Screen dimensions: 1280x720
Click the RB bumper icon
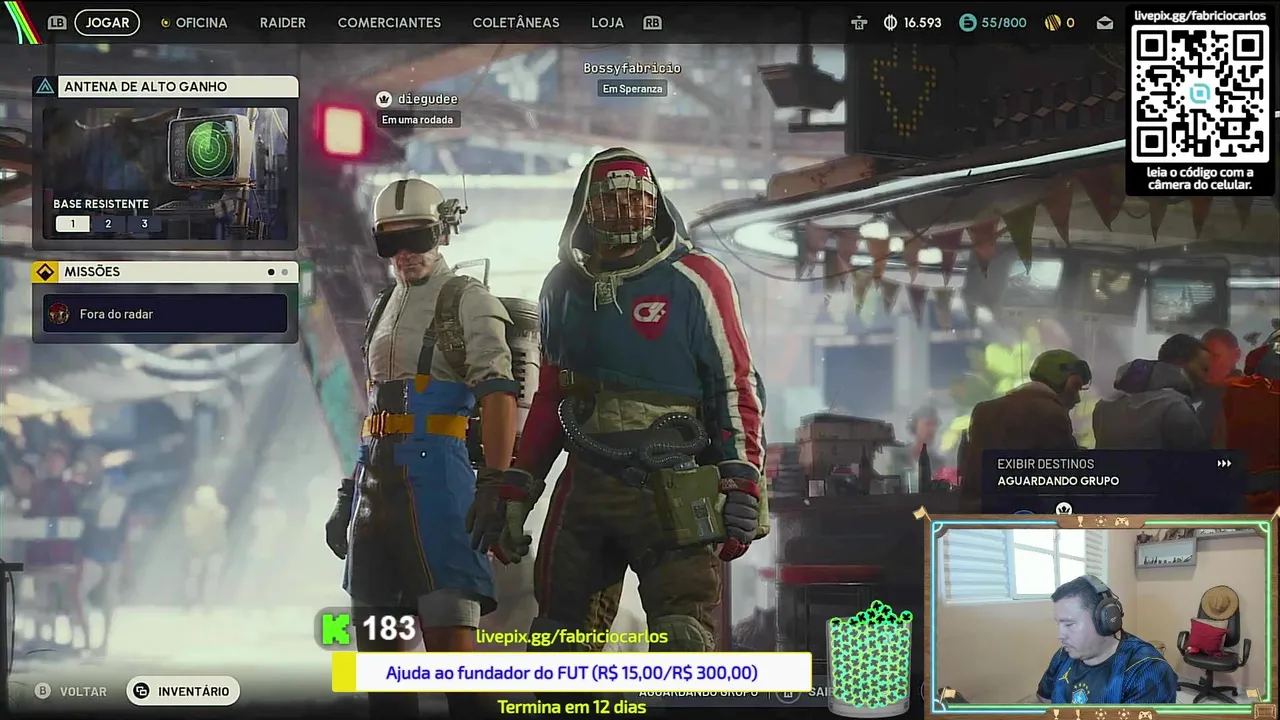point(652,22)
